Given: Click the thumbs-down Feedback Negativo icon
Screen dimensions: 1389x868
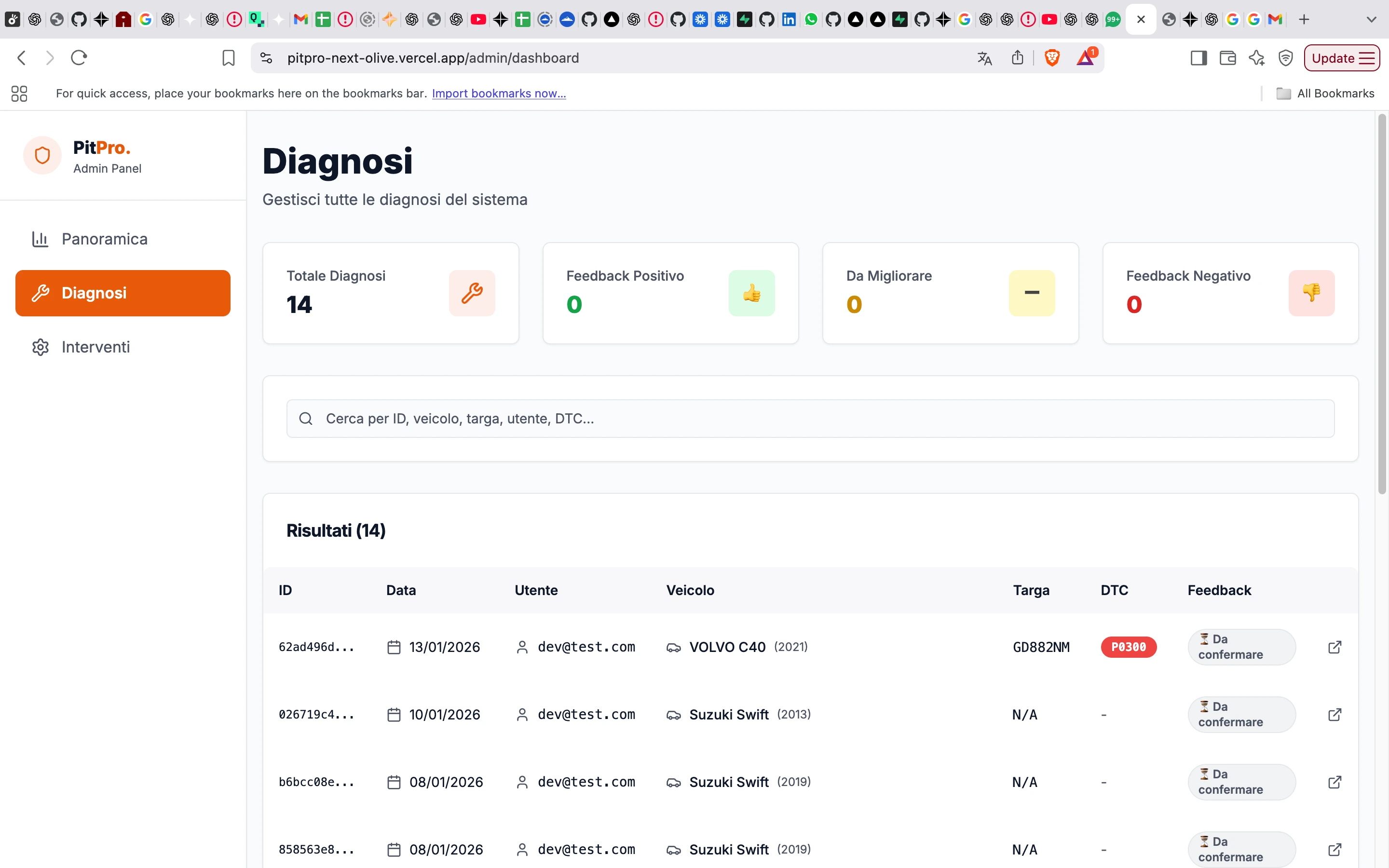Looking at the screenshot, I should pos(1311,293).
